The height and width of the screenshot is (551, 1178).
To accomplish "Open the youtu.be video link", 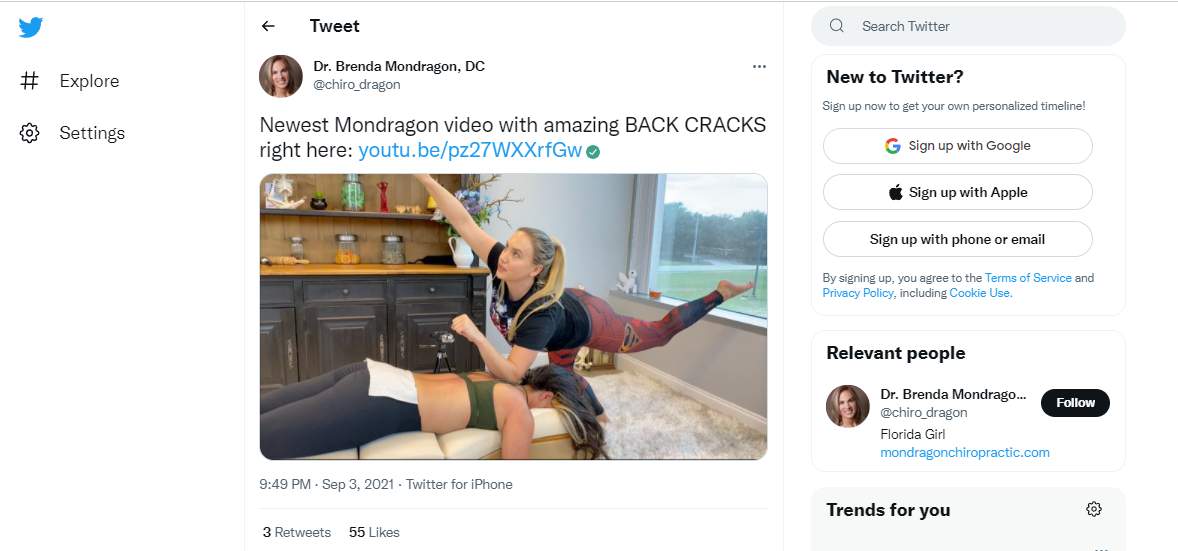I will (469, 151).
